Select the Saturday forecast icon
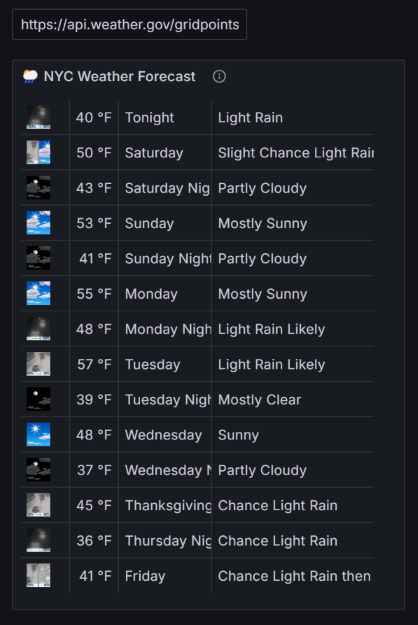Screen dimensions: 418x625 click(38, 152)
